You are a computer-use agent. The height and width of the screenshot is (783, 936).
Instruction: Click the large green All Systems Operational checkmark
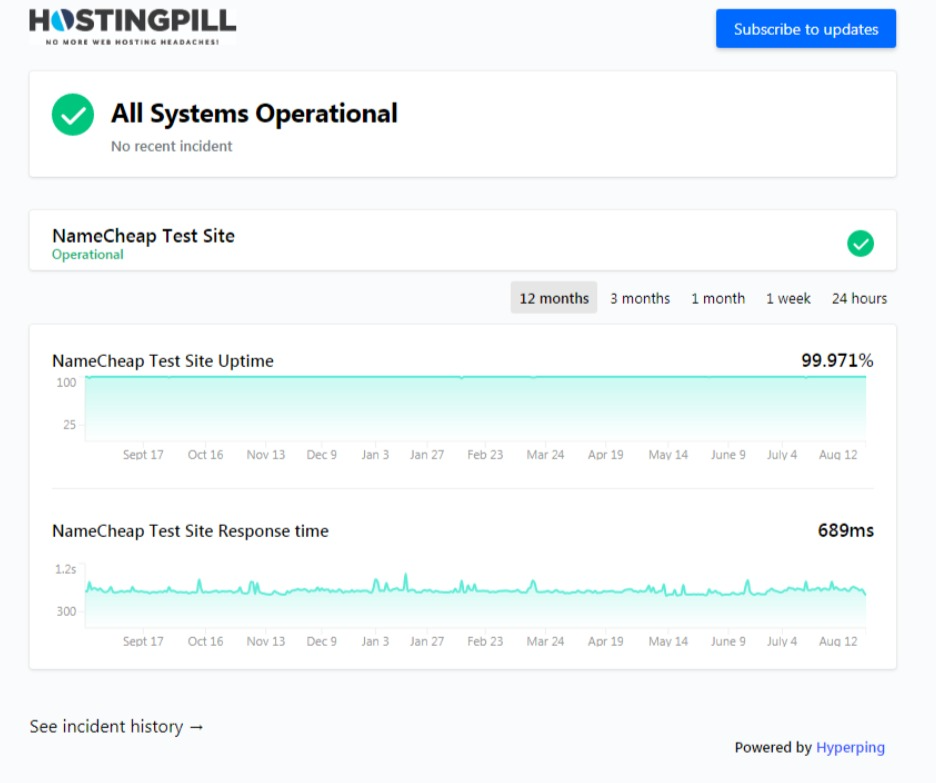pos(73,115)
